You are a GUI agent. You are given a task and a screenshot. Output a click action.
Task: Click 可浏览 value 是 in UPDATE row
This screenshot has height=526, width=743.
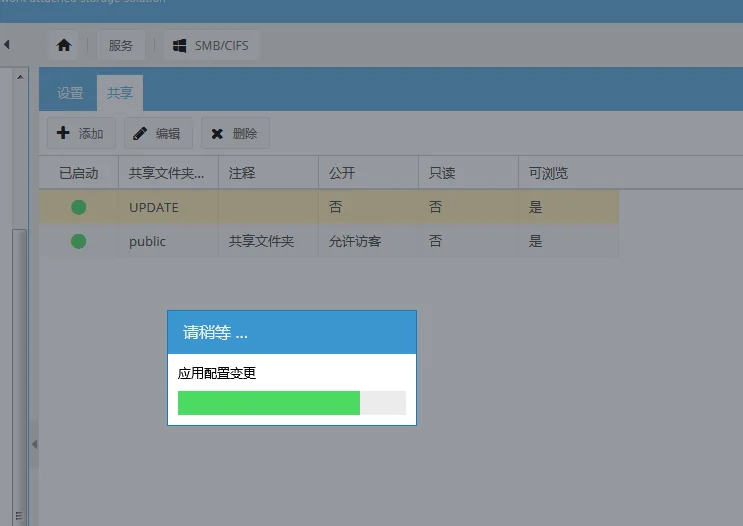click(x=568, y=207)
